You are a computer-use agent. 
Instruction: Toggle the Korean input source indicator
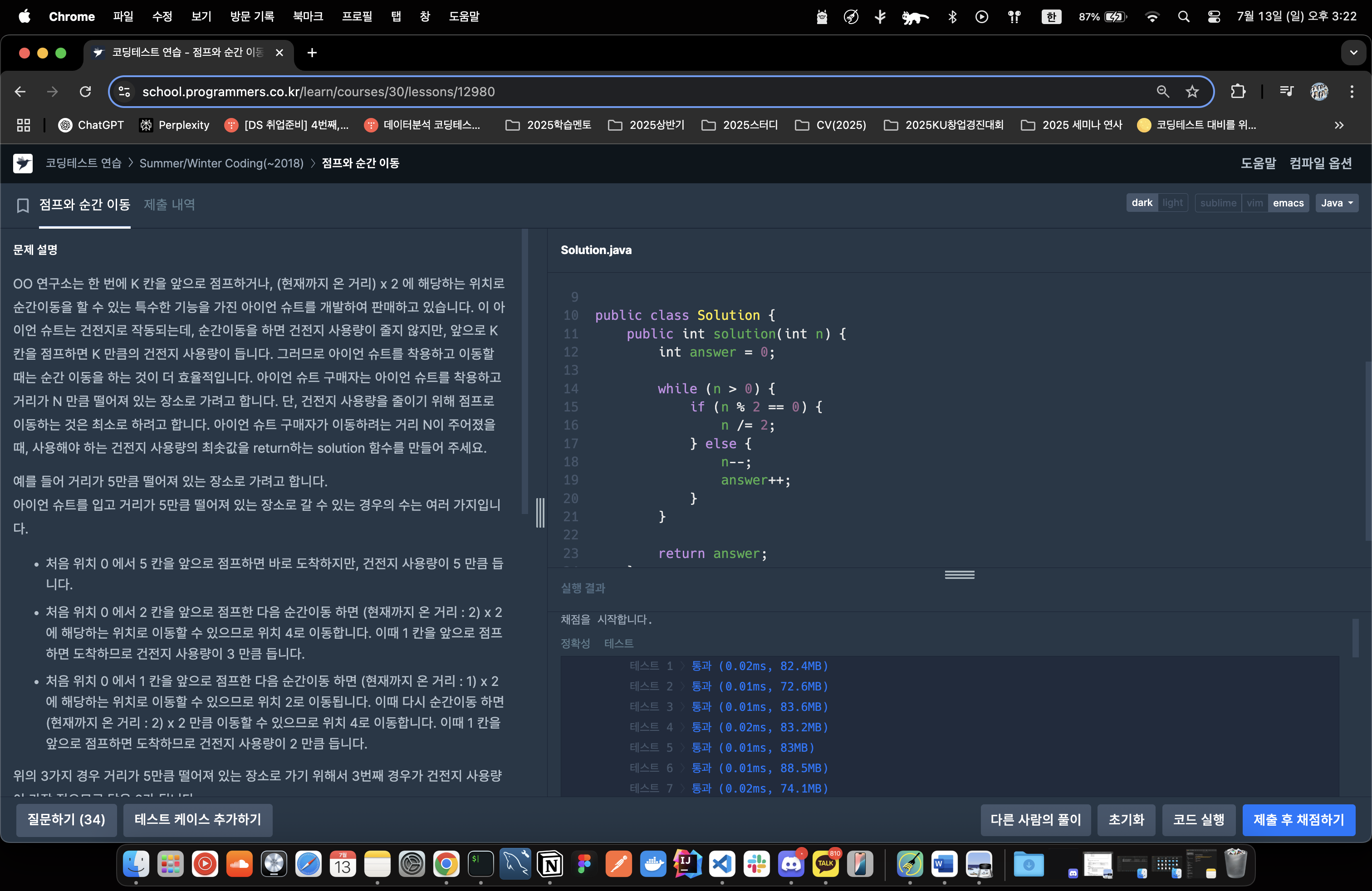tap(1052, 17)
